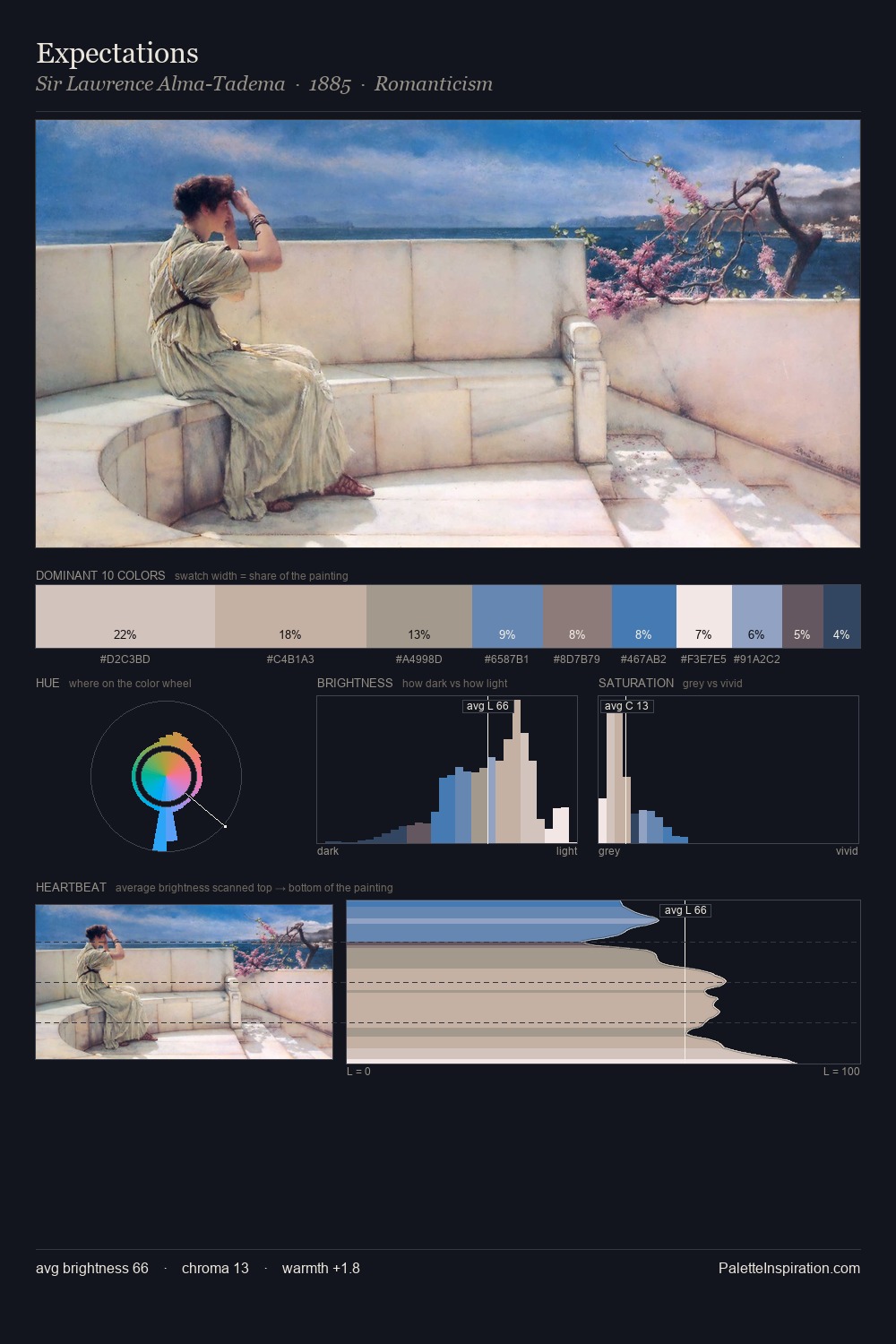Click "where on the color wheel" caption
The width and height of the screenshot is (896, 1344).
click(x=130, y=684)
